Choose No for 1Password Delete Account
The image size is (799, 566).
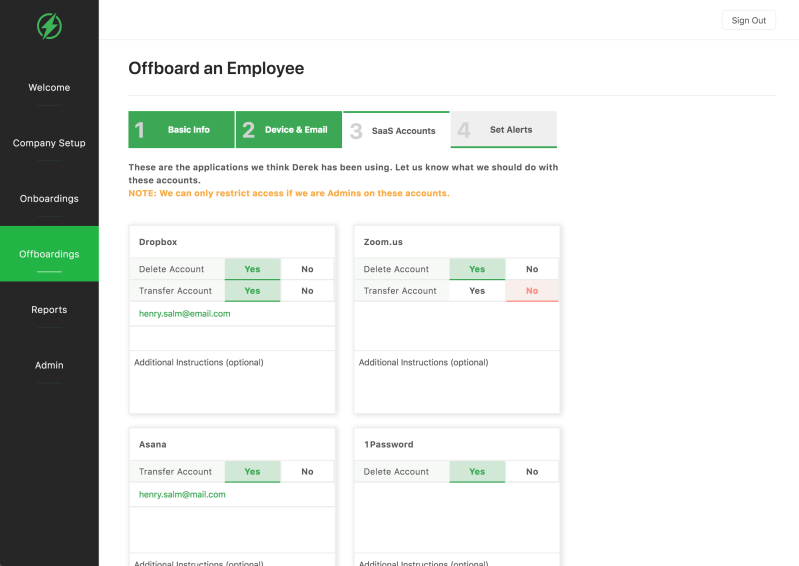click(532, 472)
